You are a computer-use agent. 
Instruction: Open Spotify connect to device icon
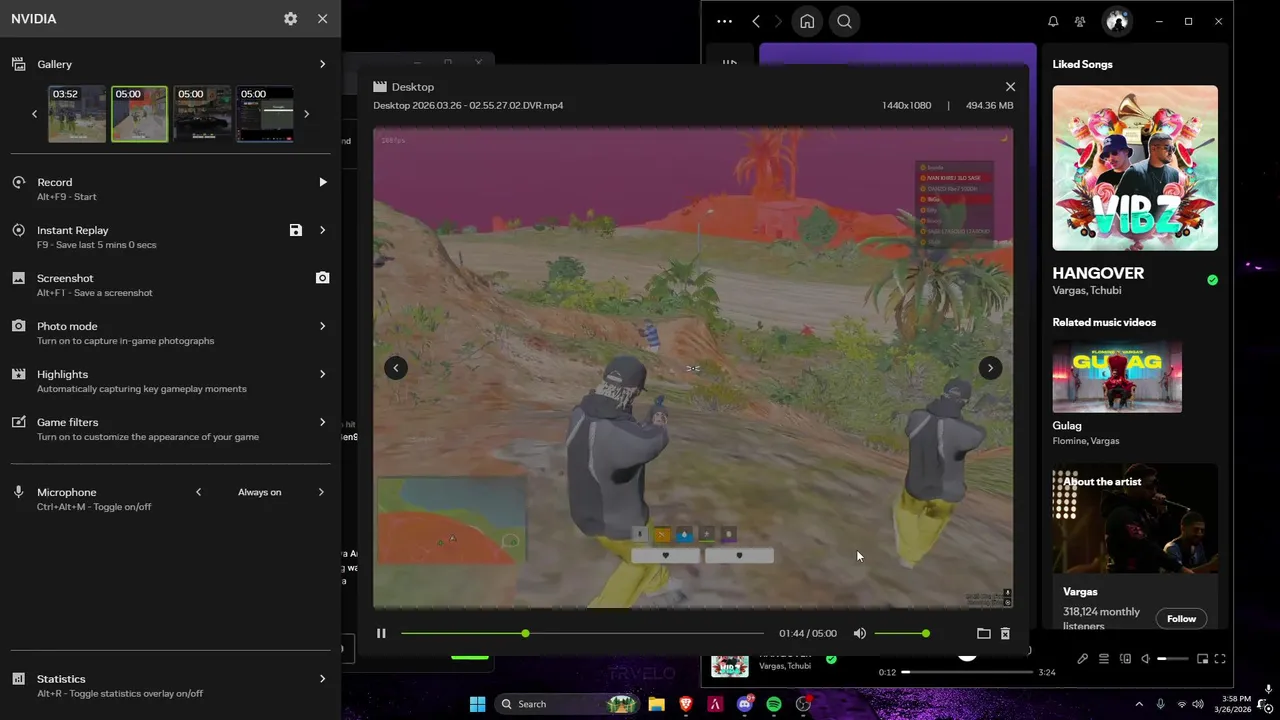(1125, 659)
